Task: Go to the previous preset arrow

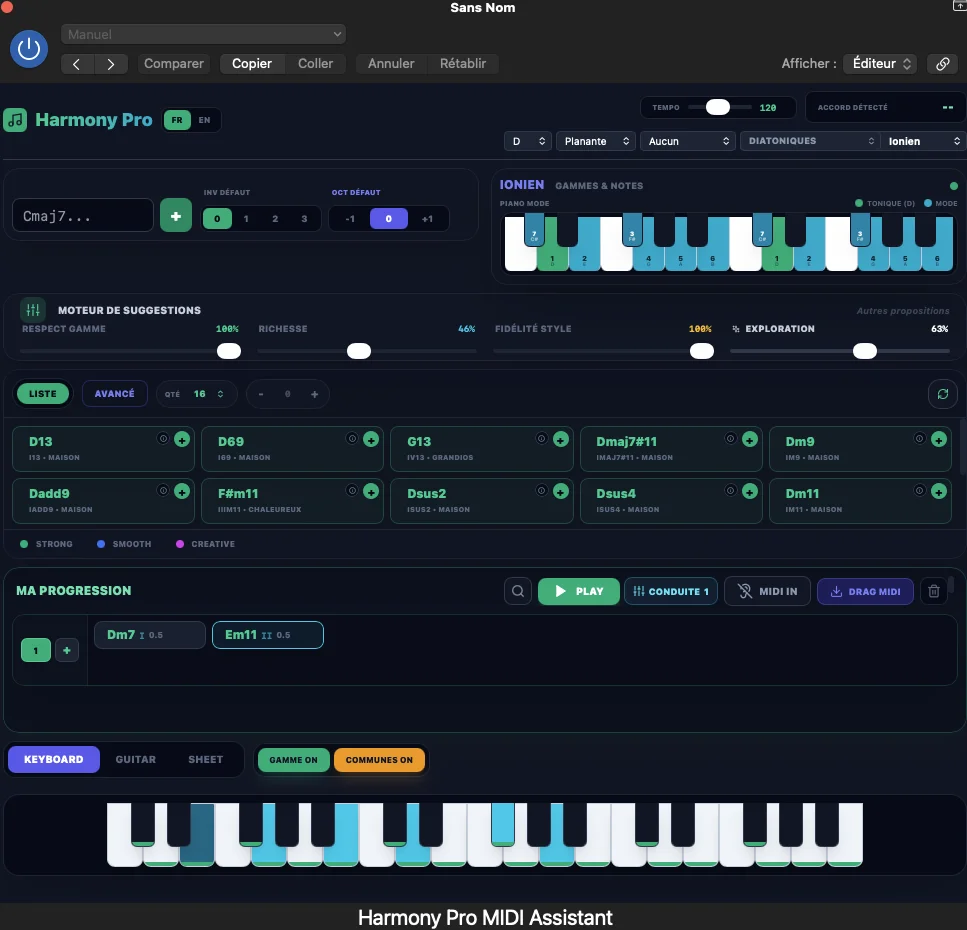Action: pyautogui.click(x=76, y=64)
